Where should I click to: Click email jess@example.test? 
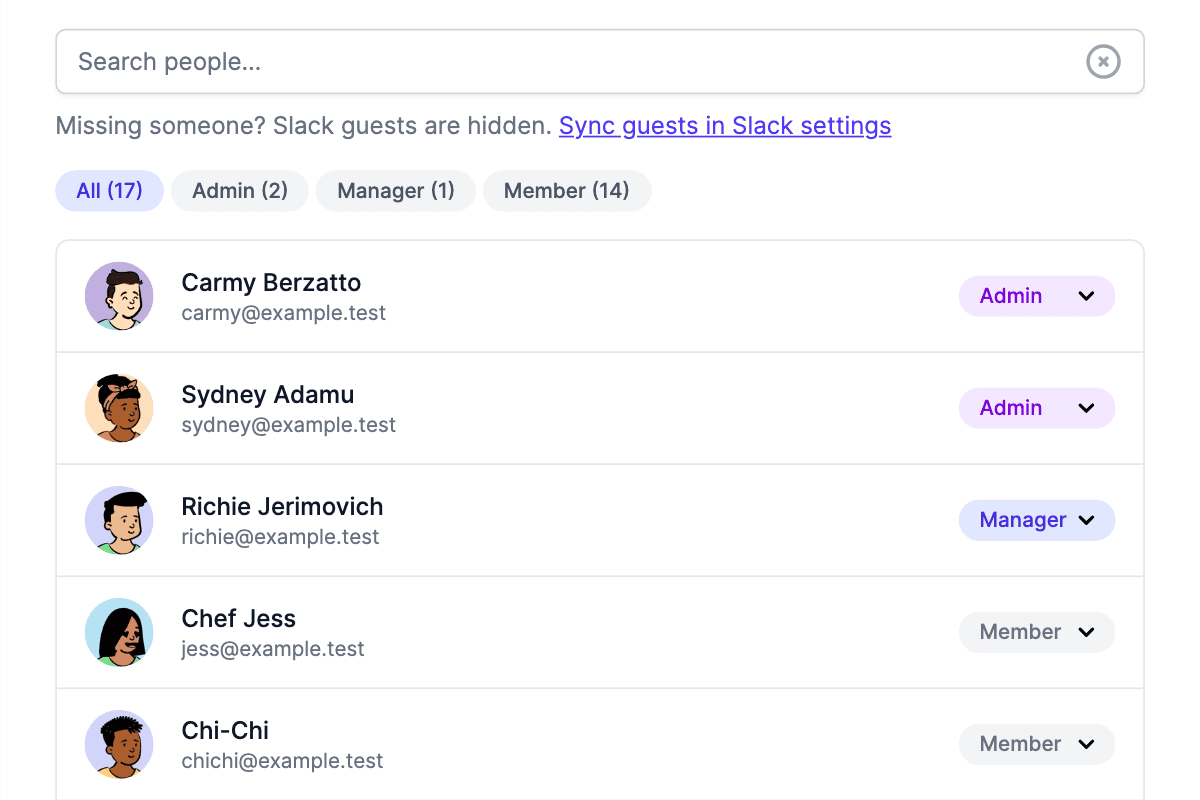(x=273, y=649)
